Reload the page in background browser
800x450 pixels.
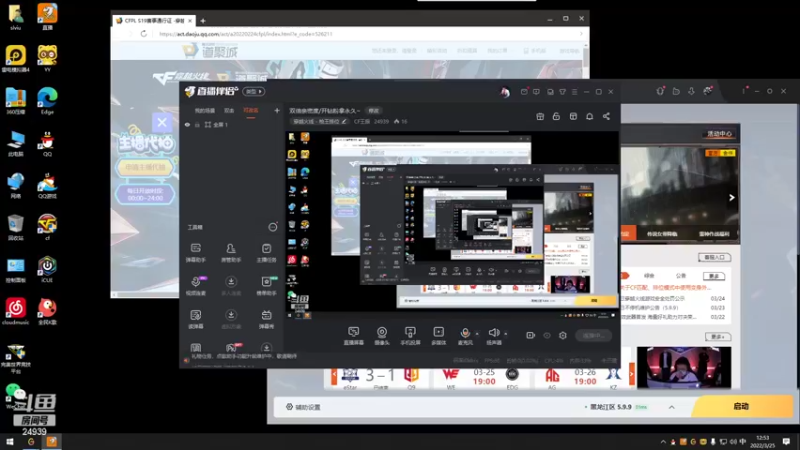(x=143, y=34)
